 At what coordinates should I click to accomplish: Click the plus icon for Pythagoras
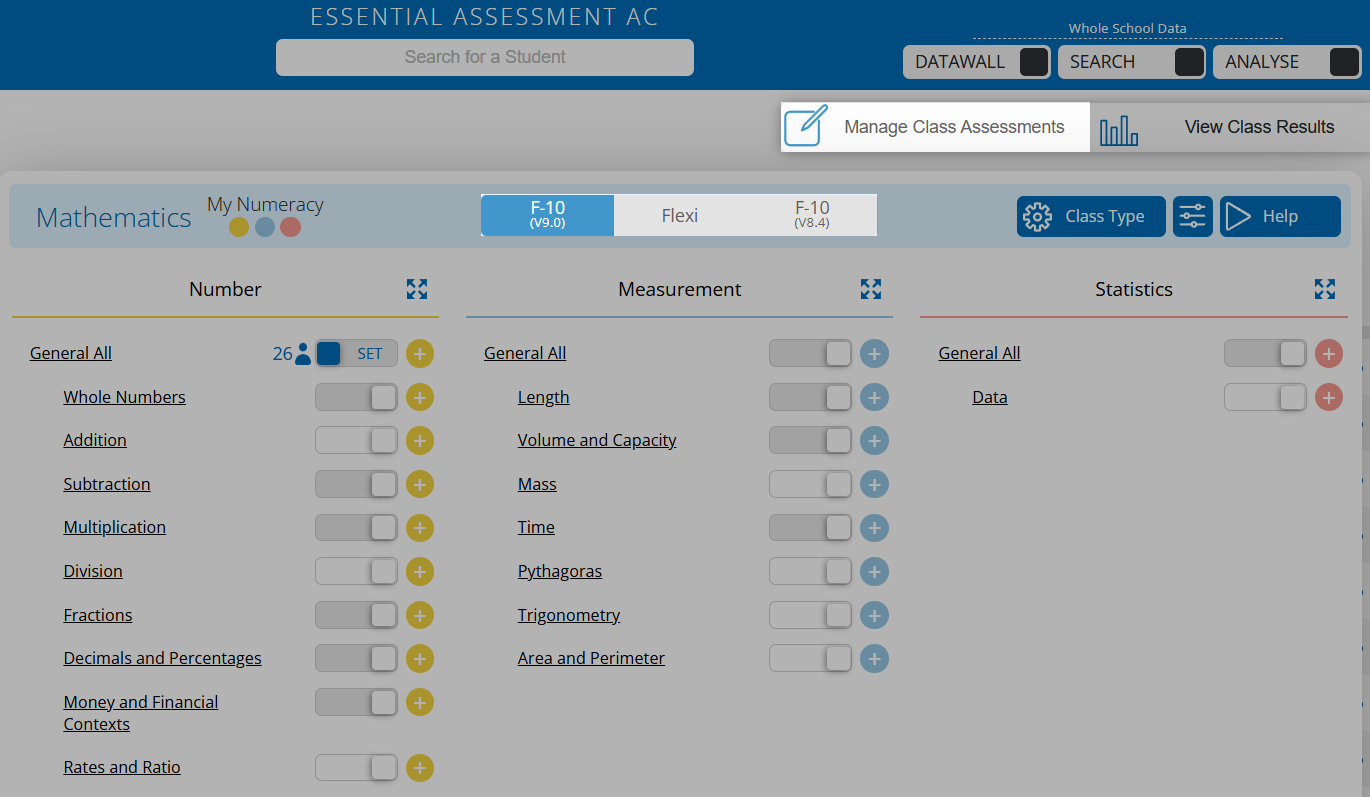tap(874, 571)
